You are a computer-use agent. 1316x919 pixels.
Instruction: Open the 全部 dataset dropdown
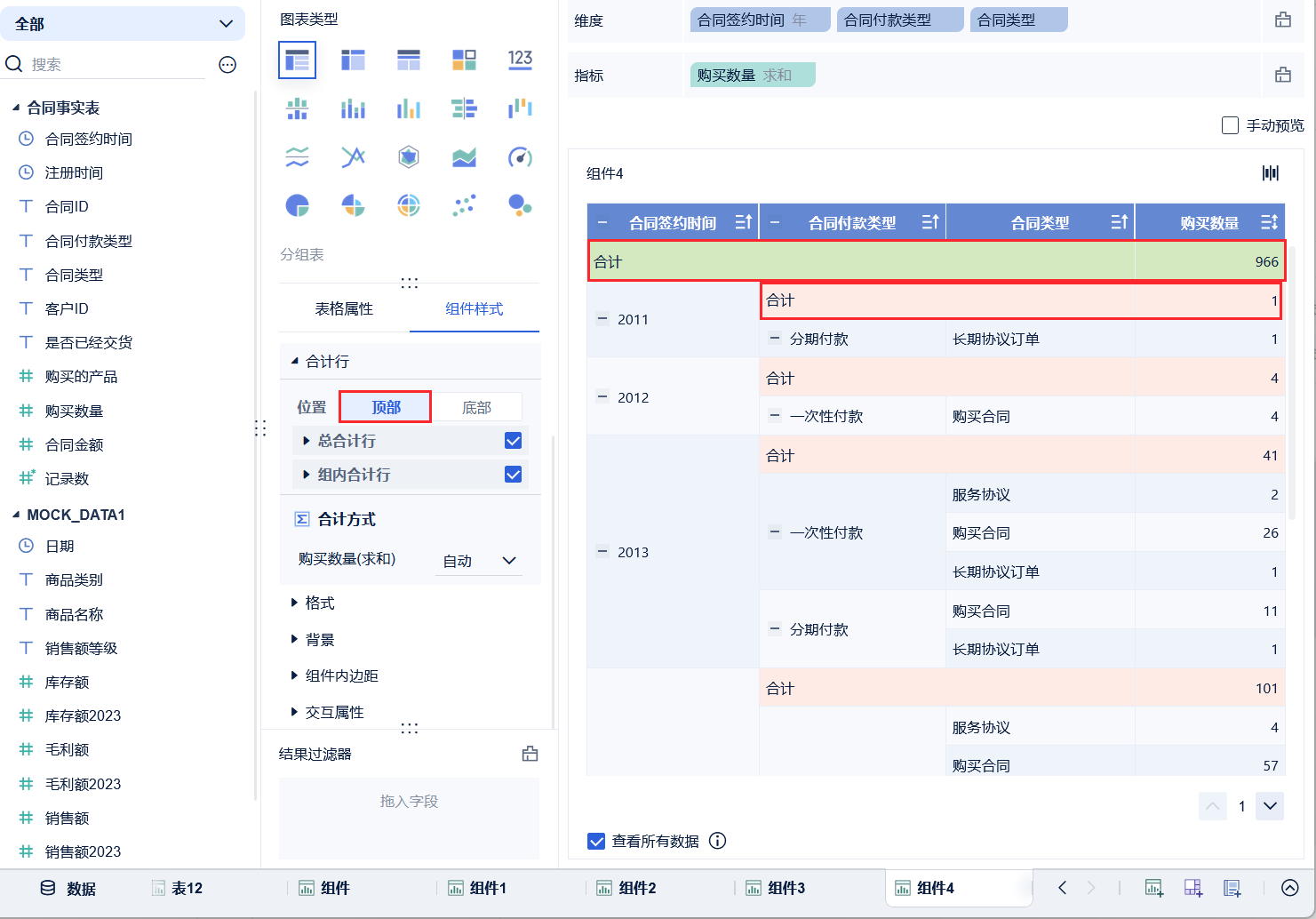tap(123, 24)
